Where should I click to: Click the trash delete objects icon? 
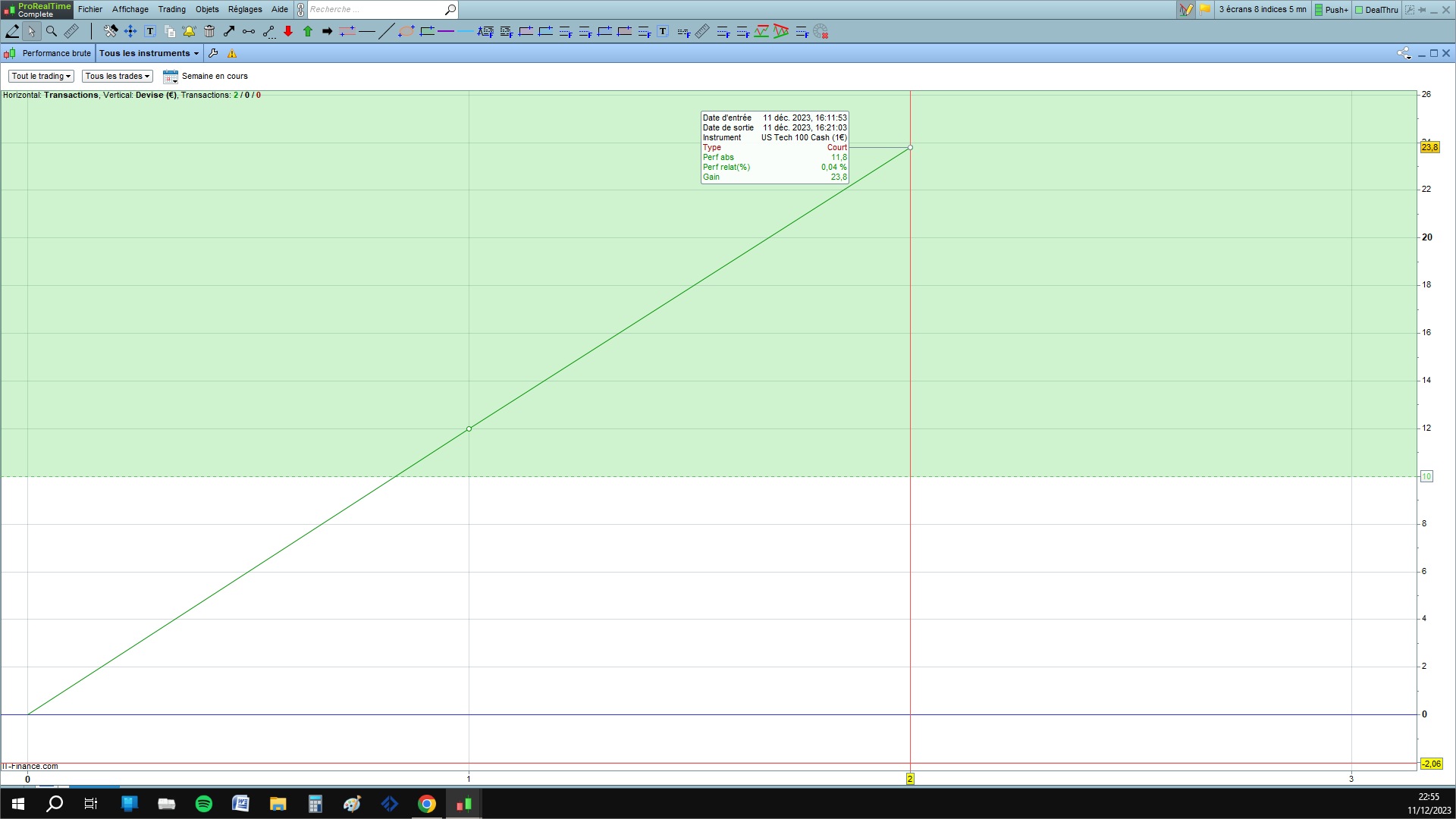coord(209,31)
